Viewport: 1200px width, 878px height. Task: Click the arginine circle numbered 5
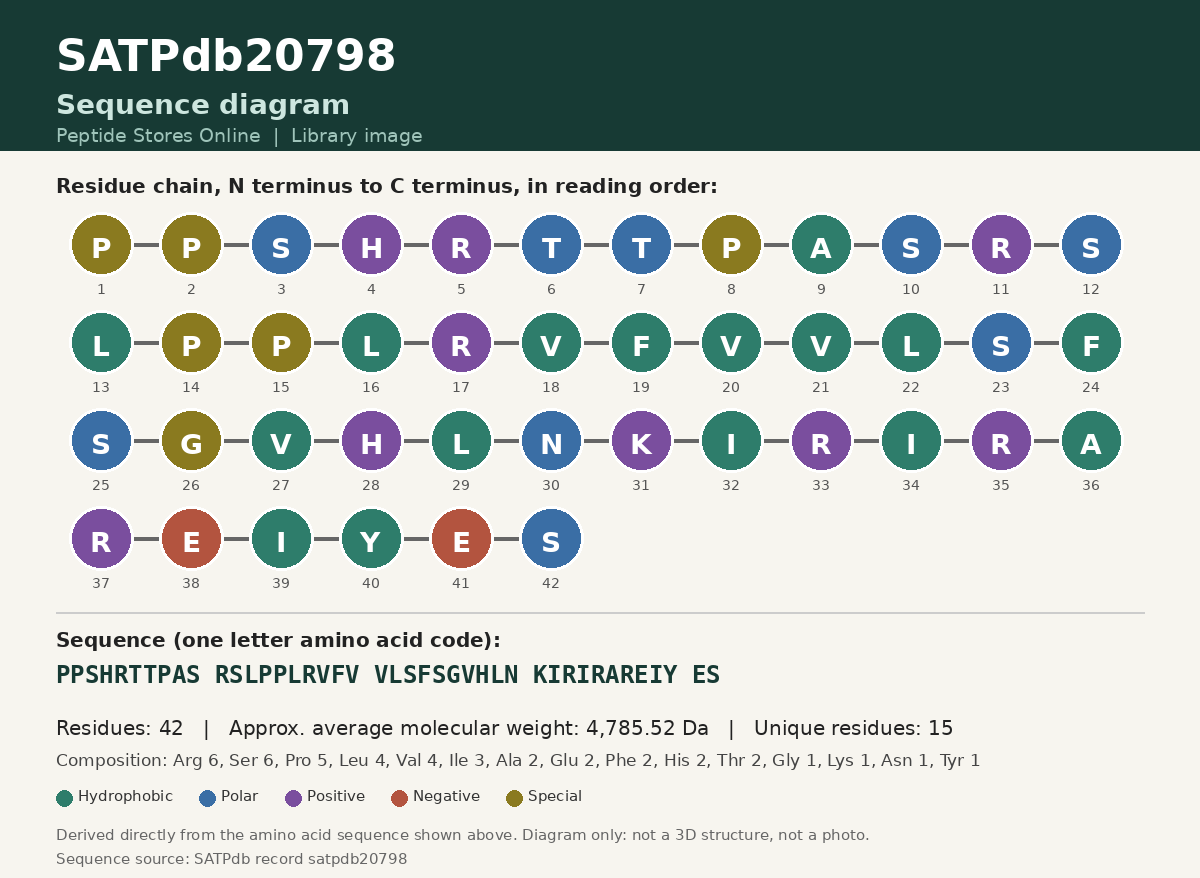[461, 245]
